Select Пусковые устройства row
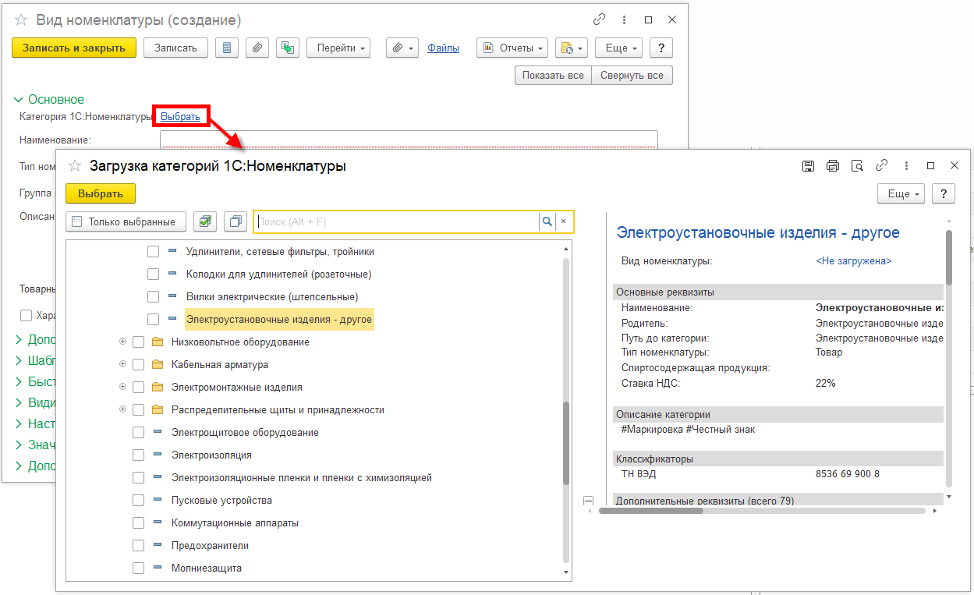Image resolution: width=974 pixels, height=595 pixels. coord(222,500)
